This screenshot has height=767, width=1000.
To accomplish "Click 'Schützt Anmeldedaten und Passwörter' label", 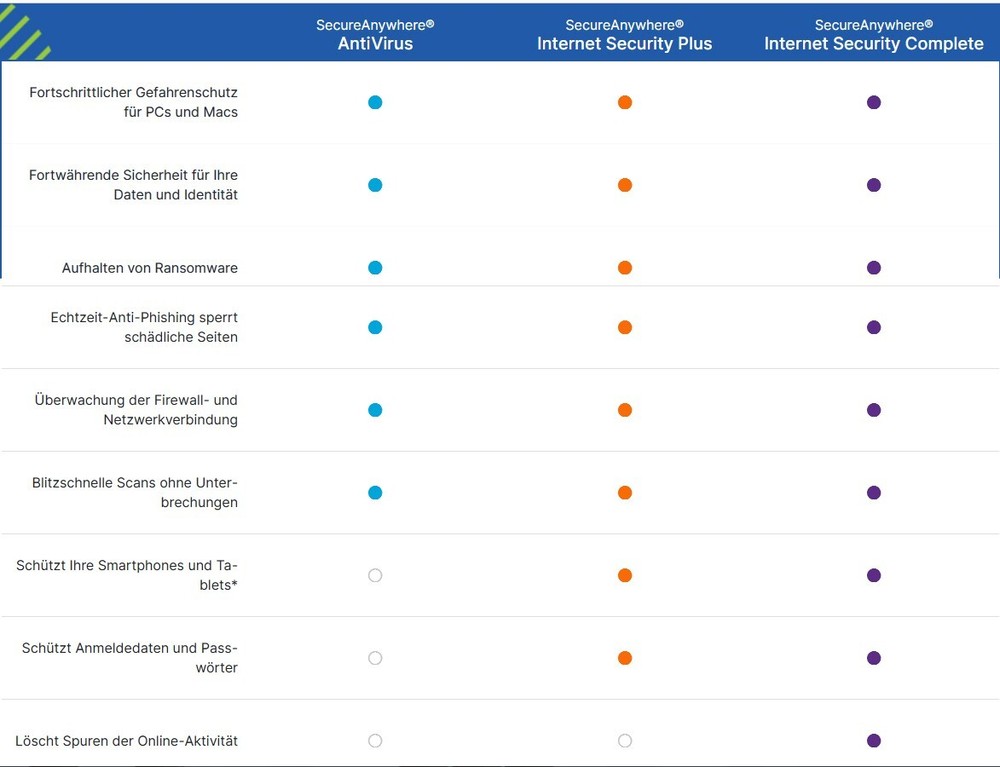I will 130,658.
